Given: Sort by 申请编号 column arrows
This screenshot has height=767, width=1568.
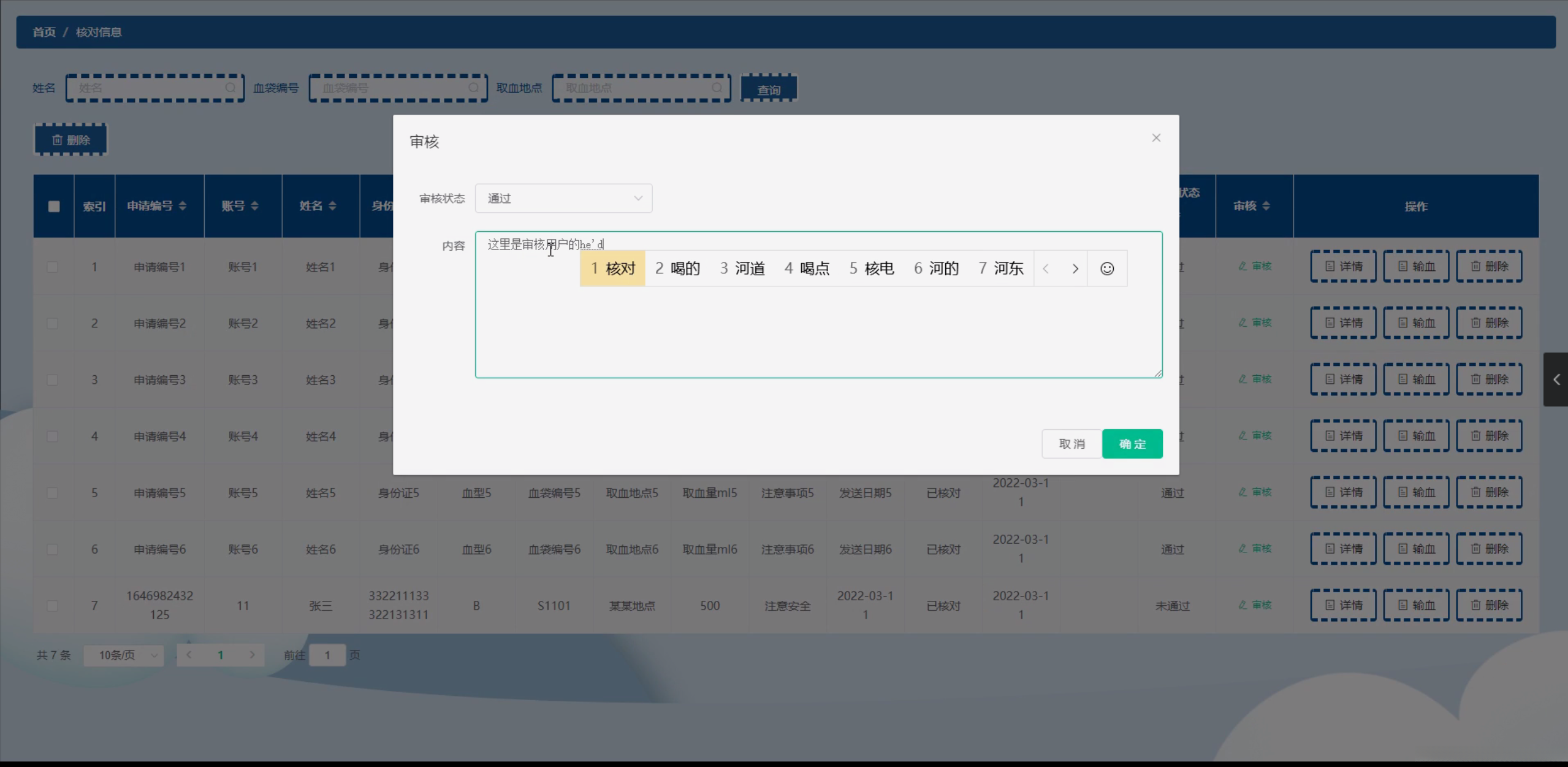Looking at the screenshot, I should [x=183, y=206].
